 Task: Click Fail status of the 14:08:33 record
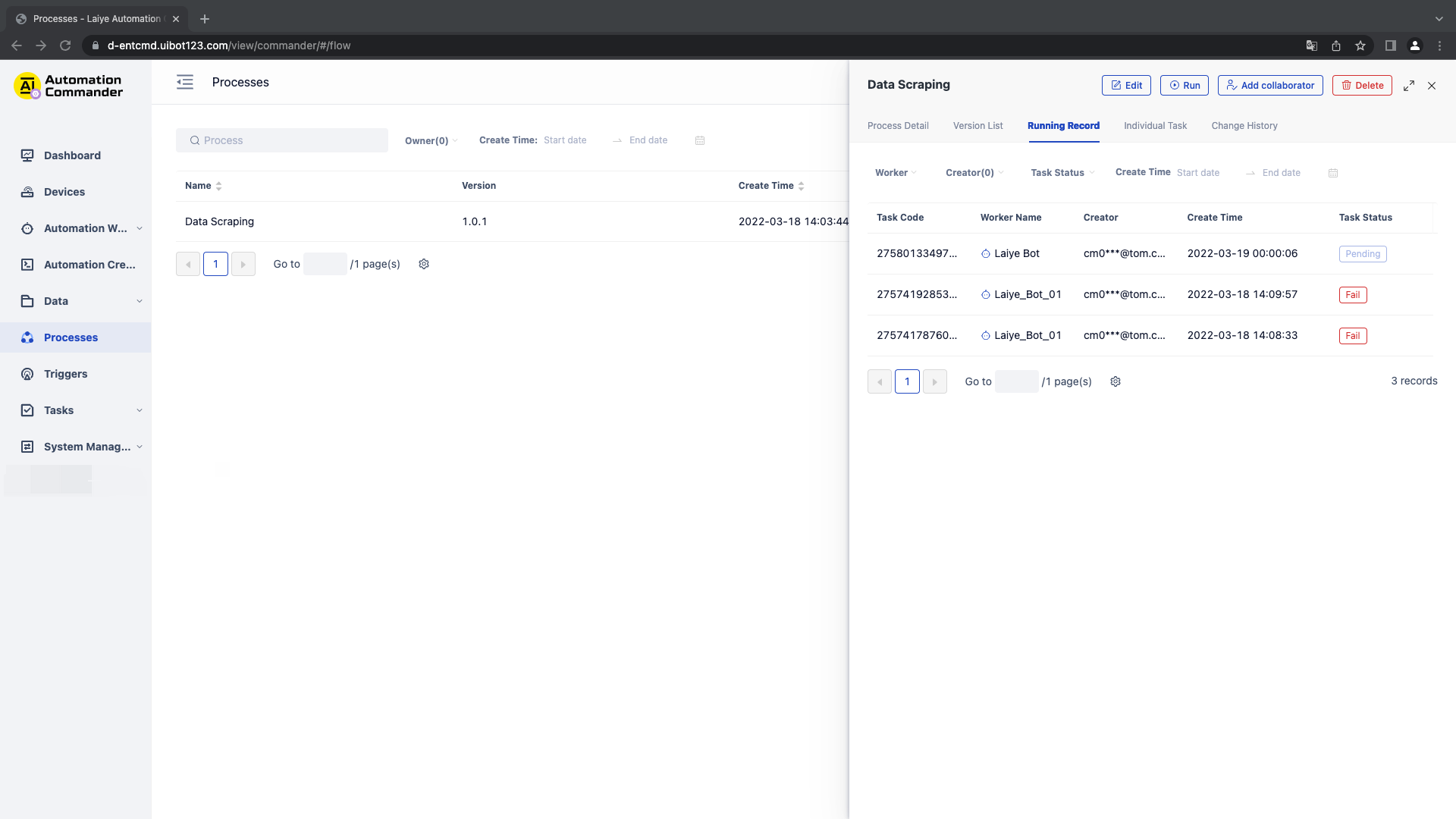point(1353,336)
